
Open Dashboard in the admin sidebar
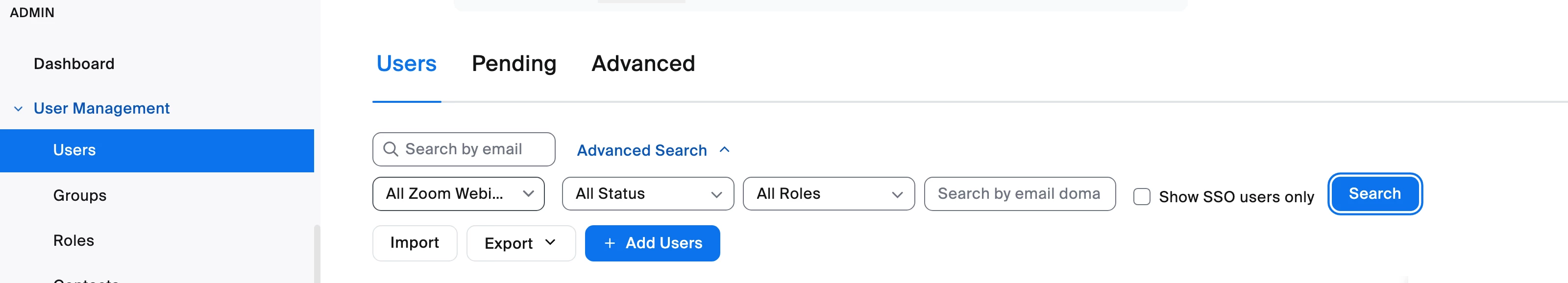coord(73,64)
